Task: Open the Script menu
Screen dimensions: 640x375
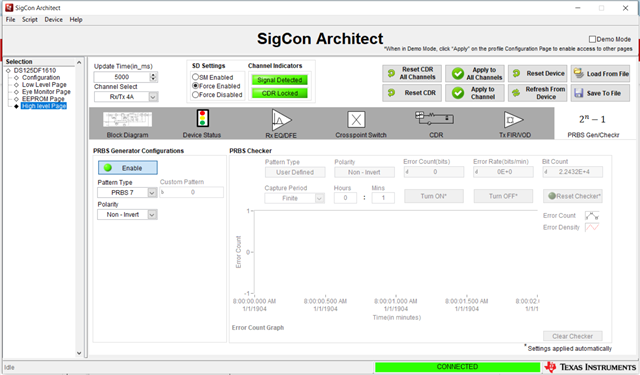Action: coord(30,20)
